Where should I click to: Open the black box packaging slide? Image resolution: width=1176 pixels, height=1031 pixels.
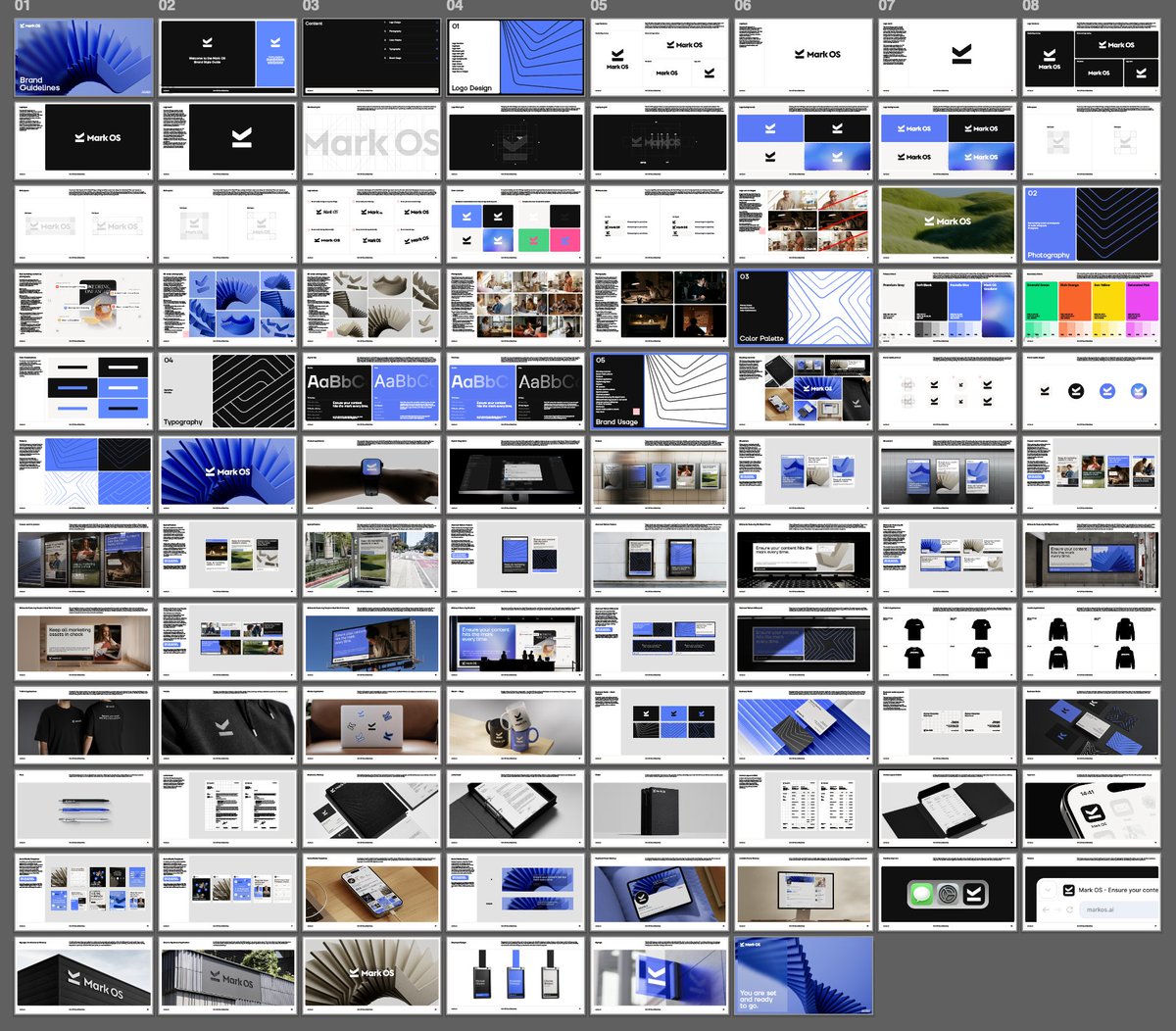point(660,808)
